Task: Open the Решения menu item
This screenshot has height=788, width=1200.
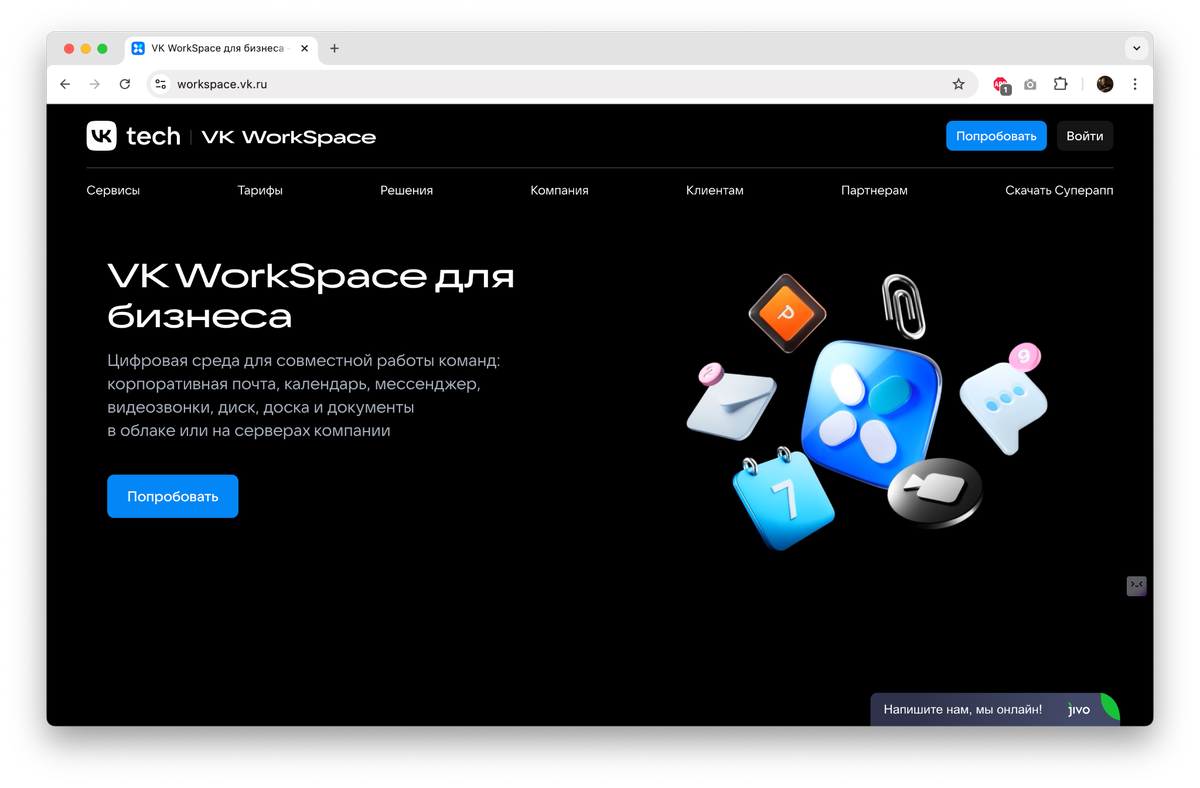Action: point(406,190)
